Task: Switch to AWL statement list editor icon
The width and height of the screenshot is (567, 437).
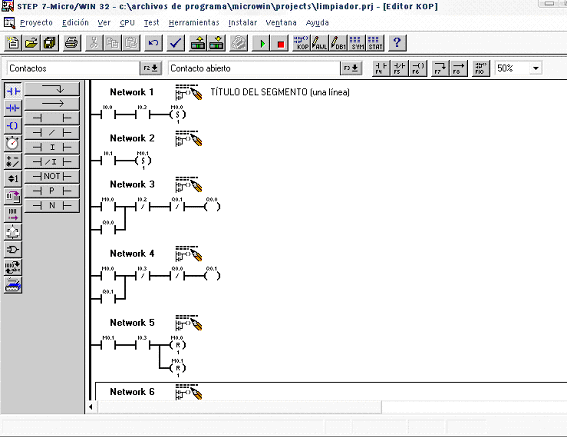Action: pyautogui.click(x=320, y=43)
